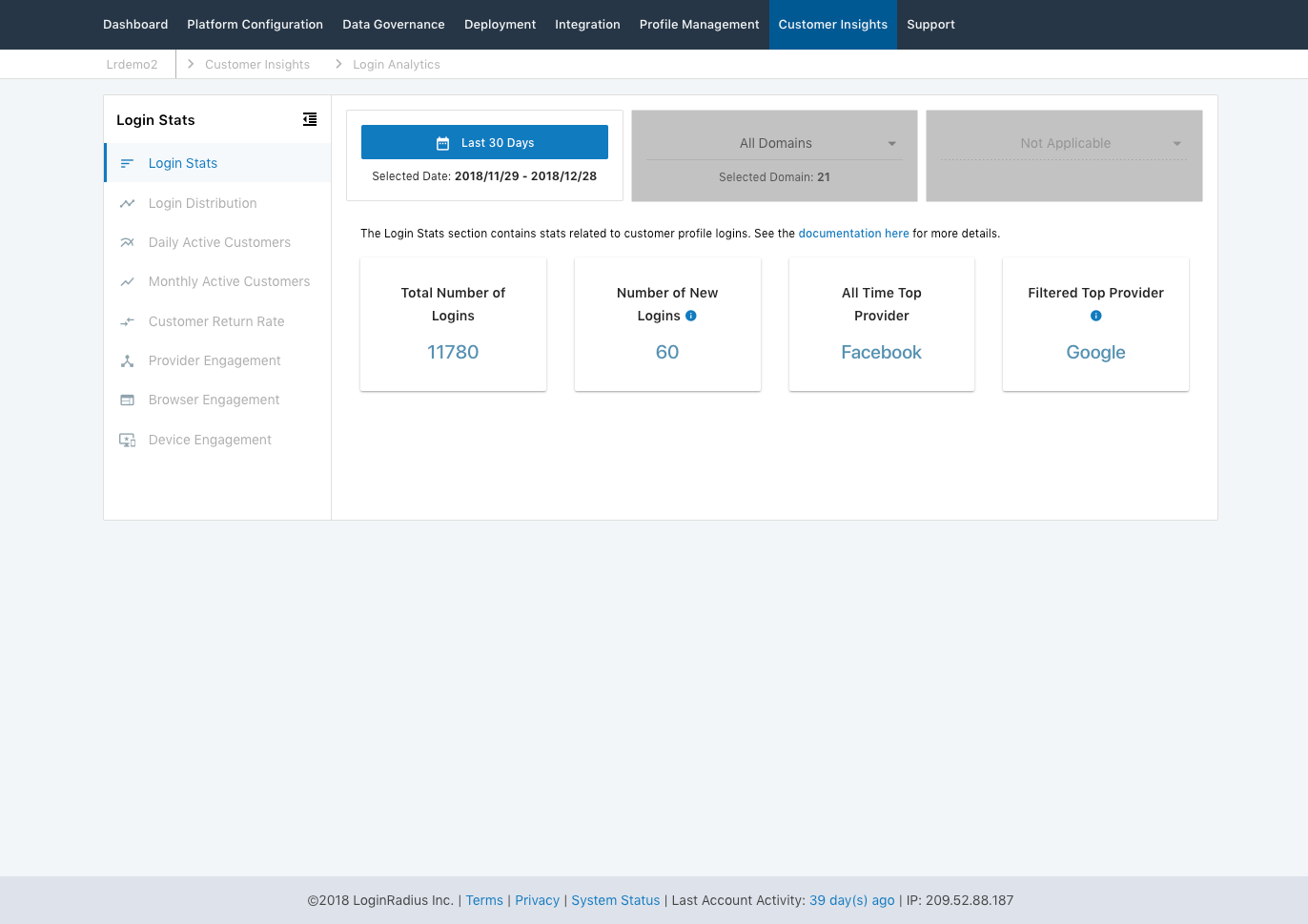Open the Profile Management menu
Image resolution: width=1308 pixels, height=924 pixels.
pyautogui.click(x=700, y=25)
